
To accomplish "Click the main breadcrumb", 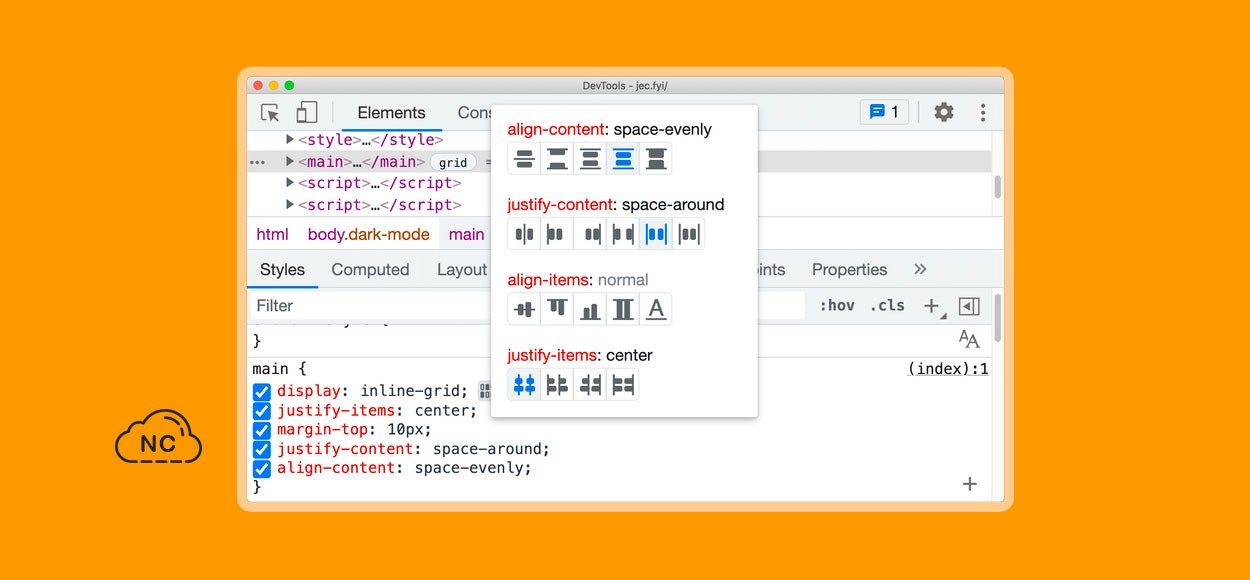I will (466, 235).
